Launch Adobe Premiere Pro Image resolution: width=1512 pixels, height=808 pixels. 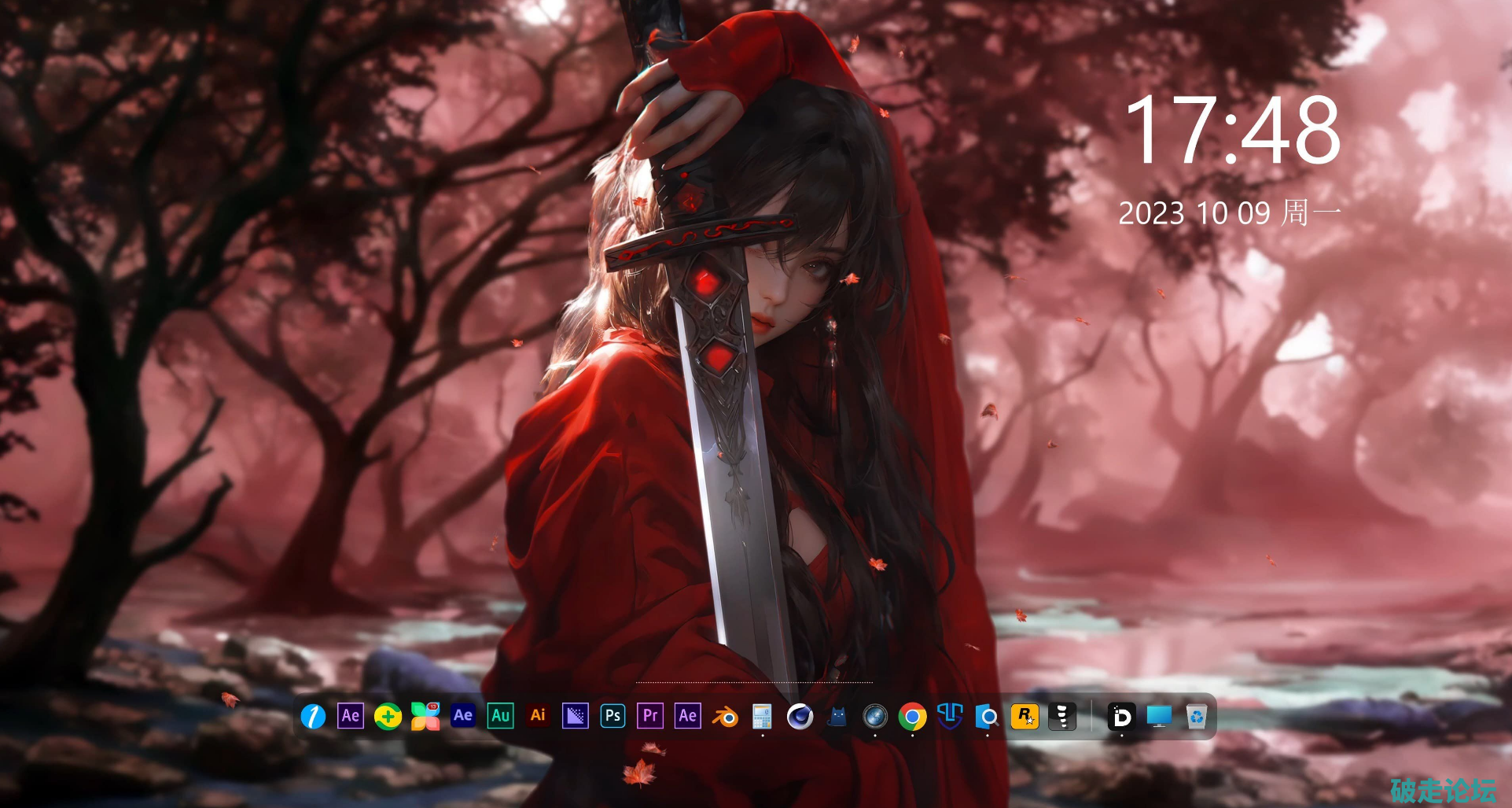(650, 716)
